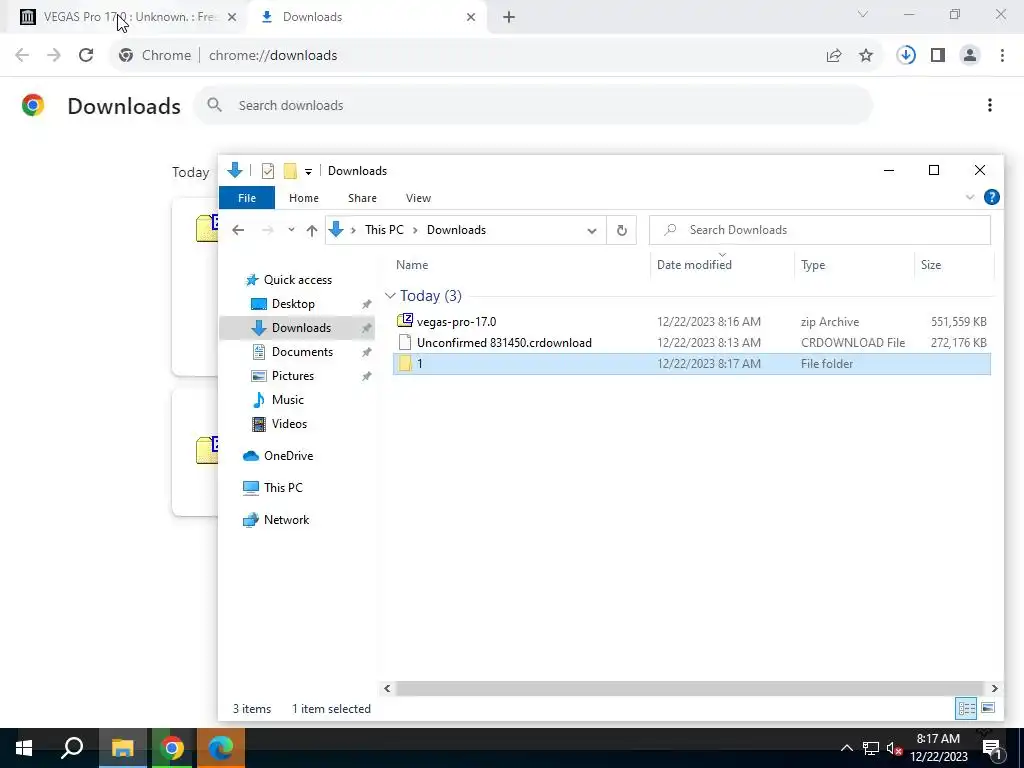Close the VEGAS Pro 17.0 tab
Viewport: 1024px width, 768px height.
[x=232, y=17]
